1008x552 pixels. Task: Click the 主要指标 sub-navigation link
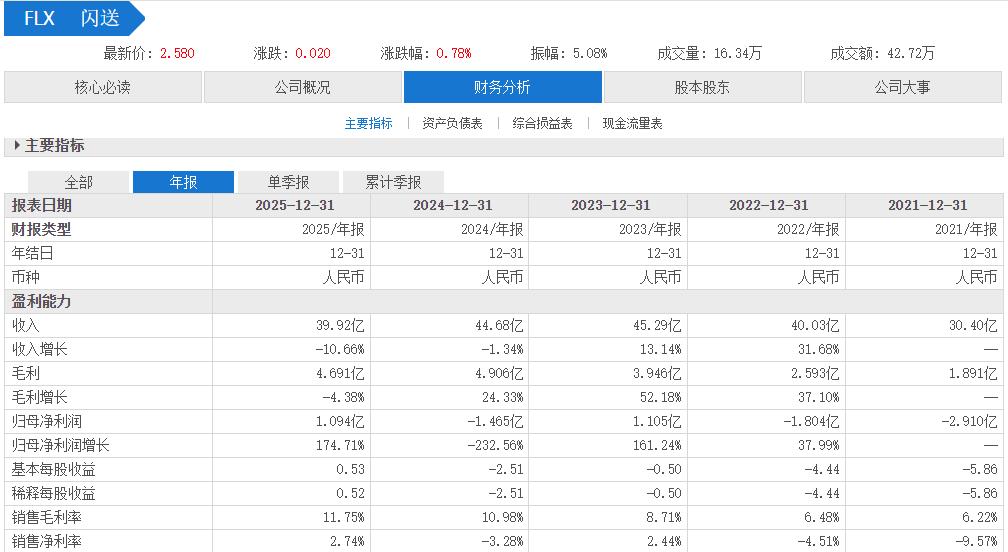[x=369, y=124]
